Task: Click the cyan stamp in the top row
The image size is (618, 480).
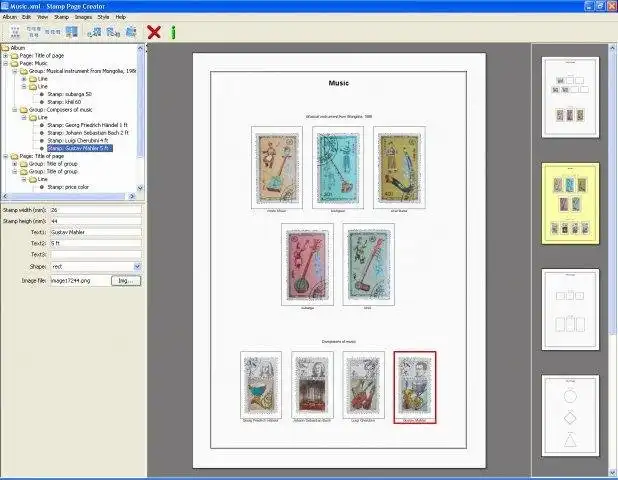Action: [338, 168]
